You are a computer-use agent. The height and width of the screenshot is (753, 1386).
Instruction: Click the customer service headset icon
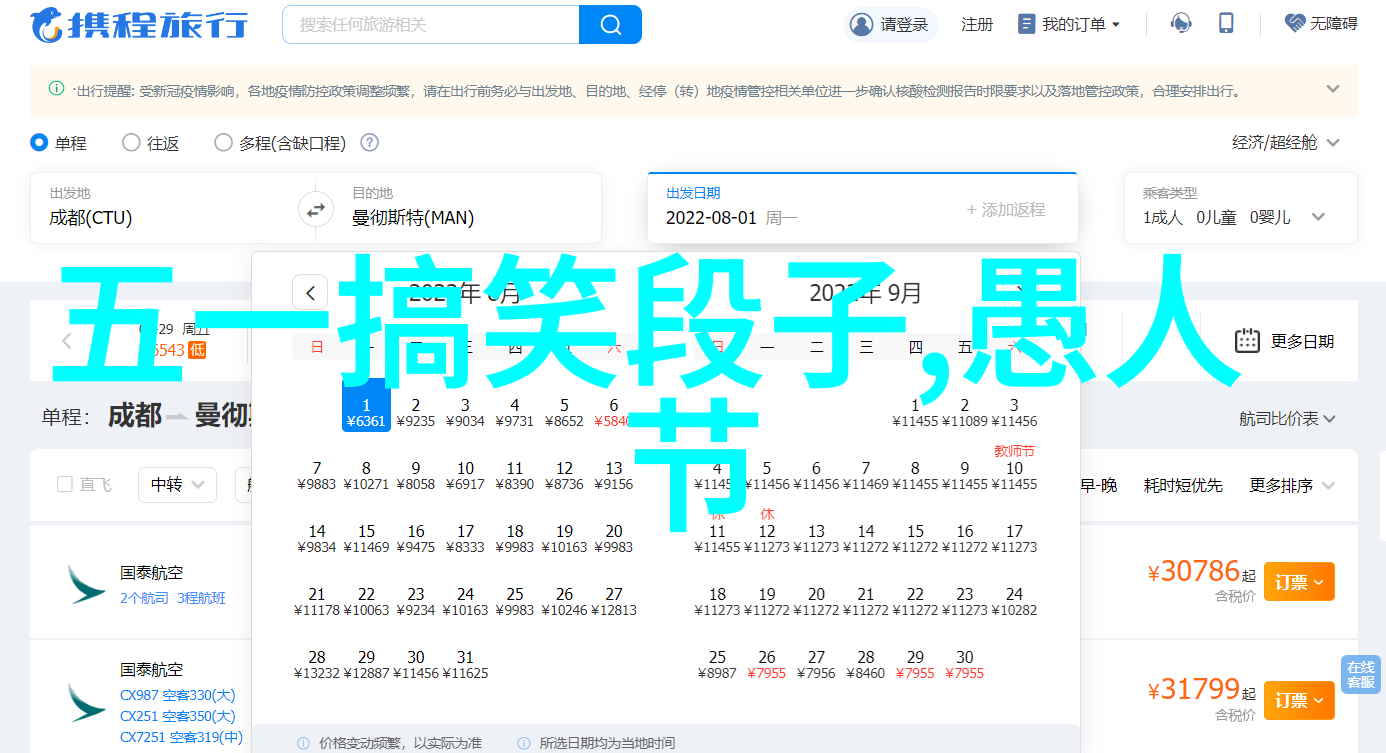pos(1182,24)
